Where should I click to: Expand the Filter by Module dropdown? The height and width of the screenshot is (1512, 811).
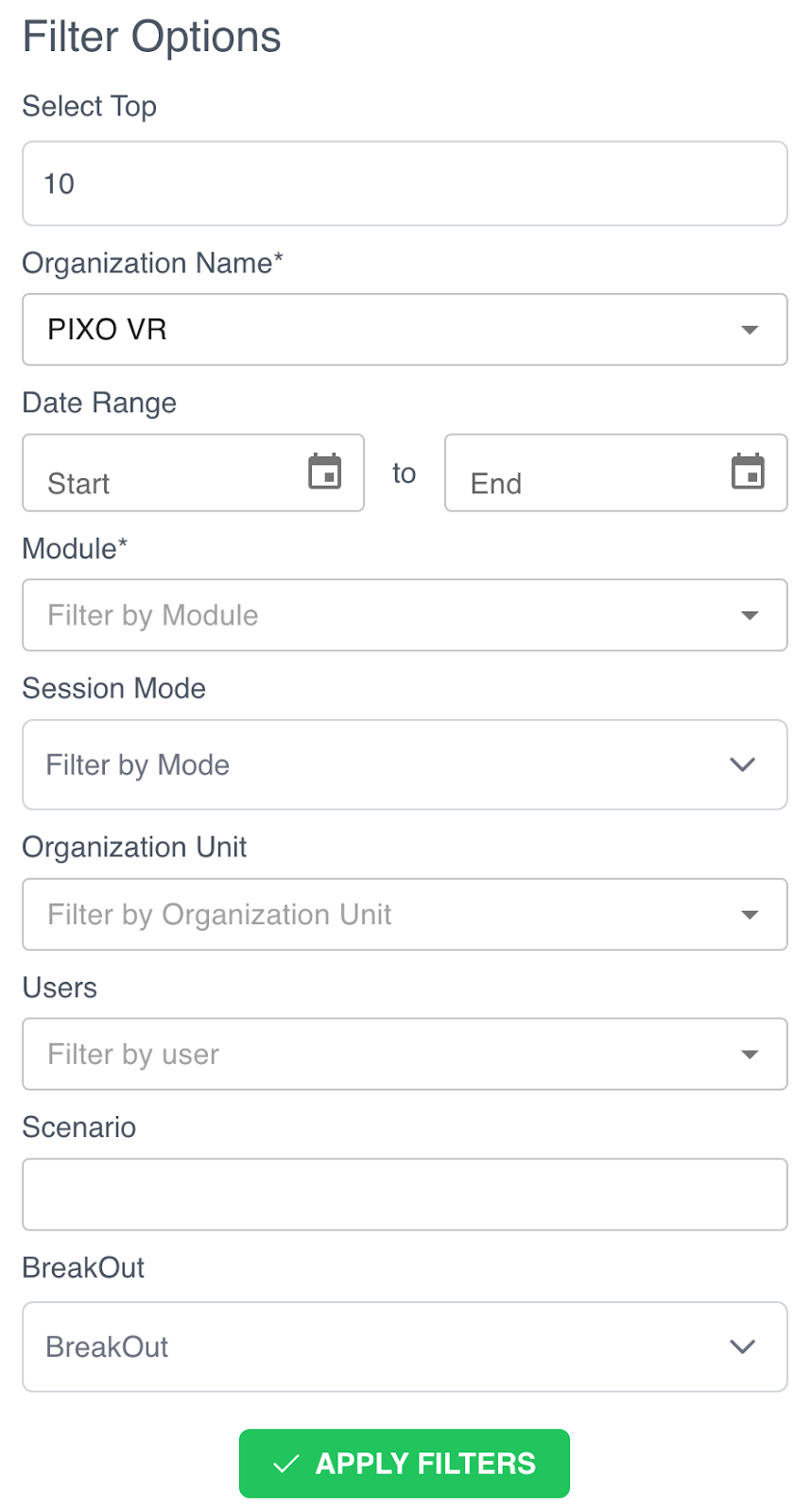[378, 615]
